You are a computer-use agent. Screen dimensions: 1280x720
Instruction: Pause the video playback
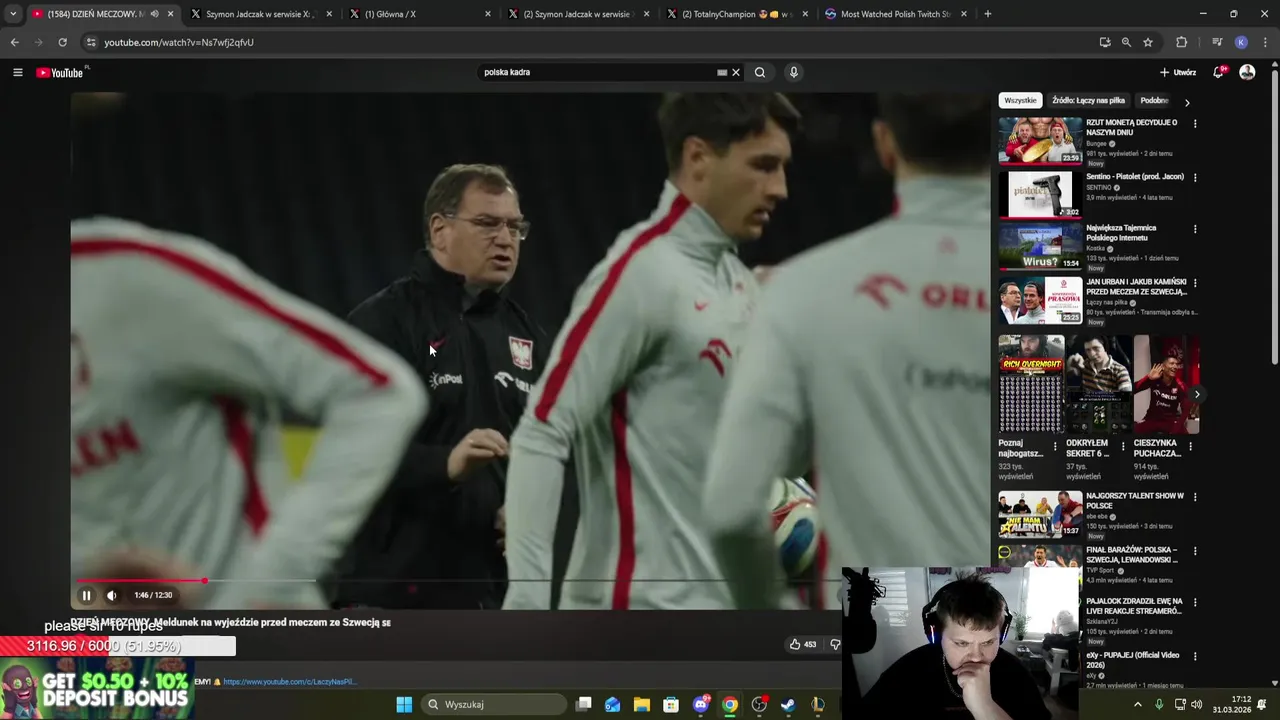tap(86, 595)
